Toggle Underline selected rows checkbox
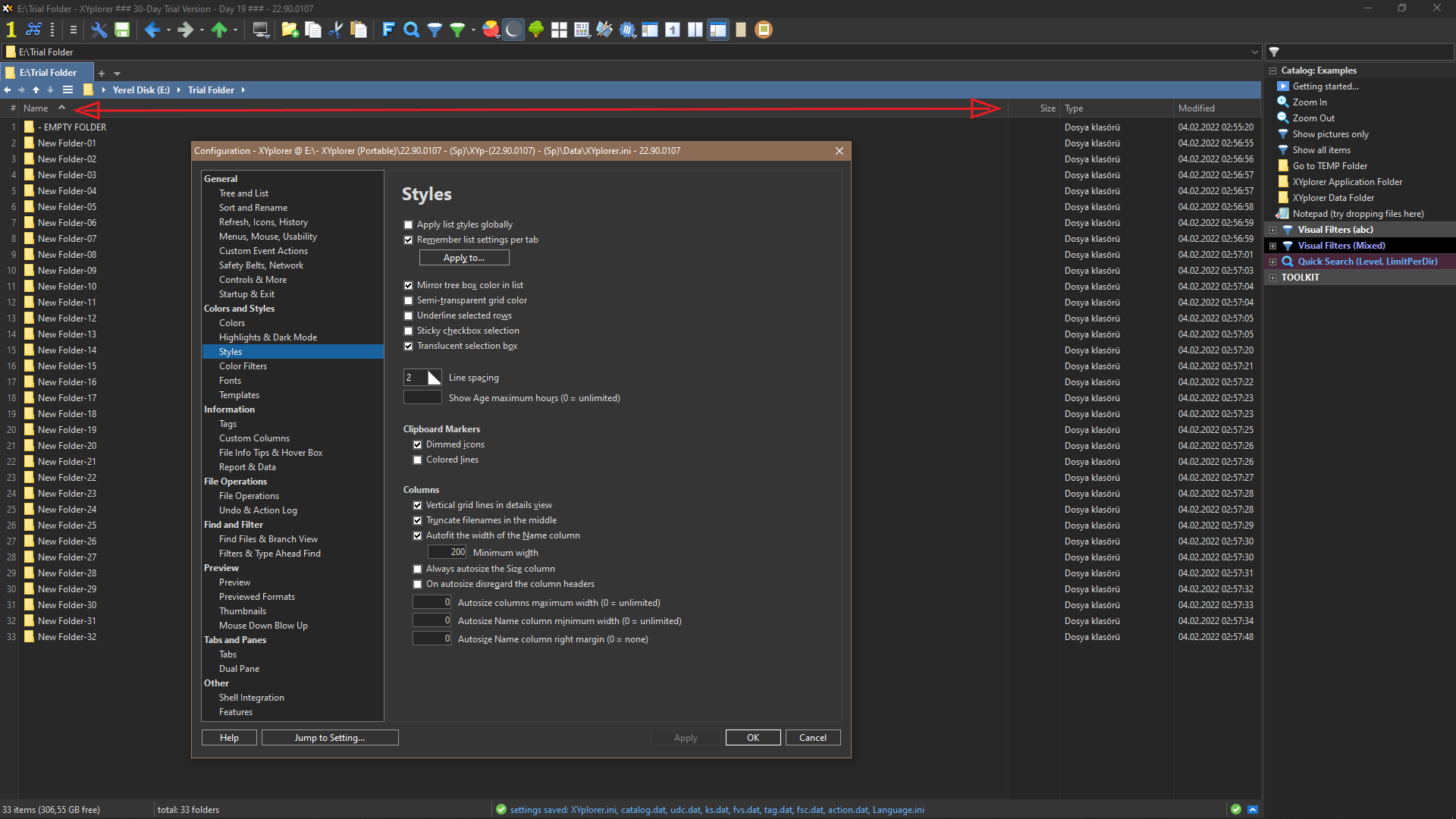Screen dimensions: 1456x819 tap(409, 315)
